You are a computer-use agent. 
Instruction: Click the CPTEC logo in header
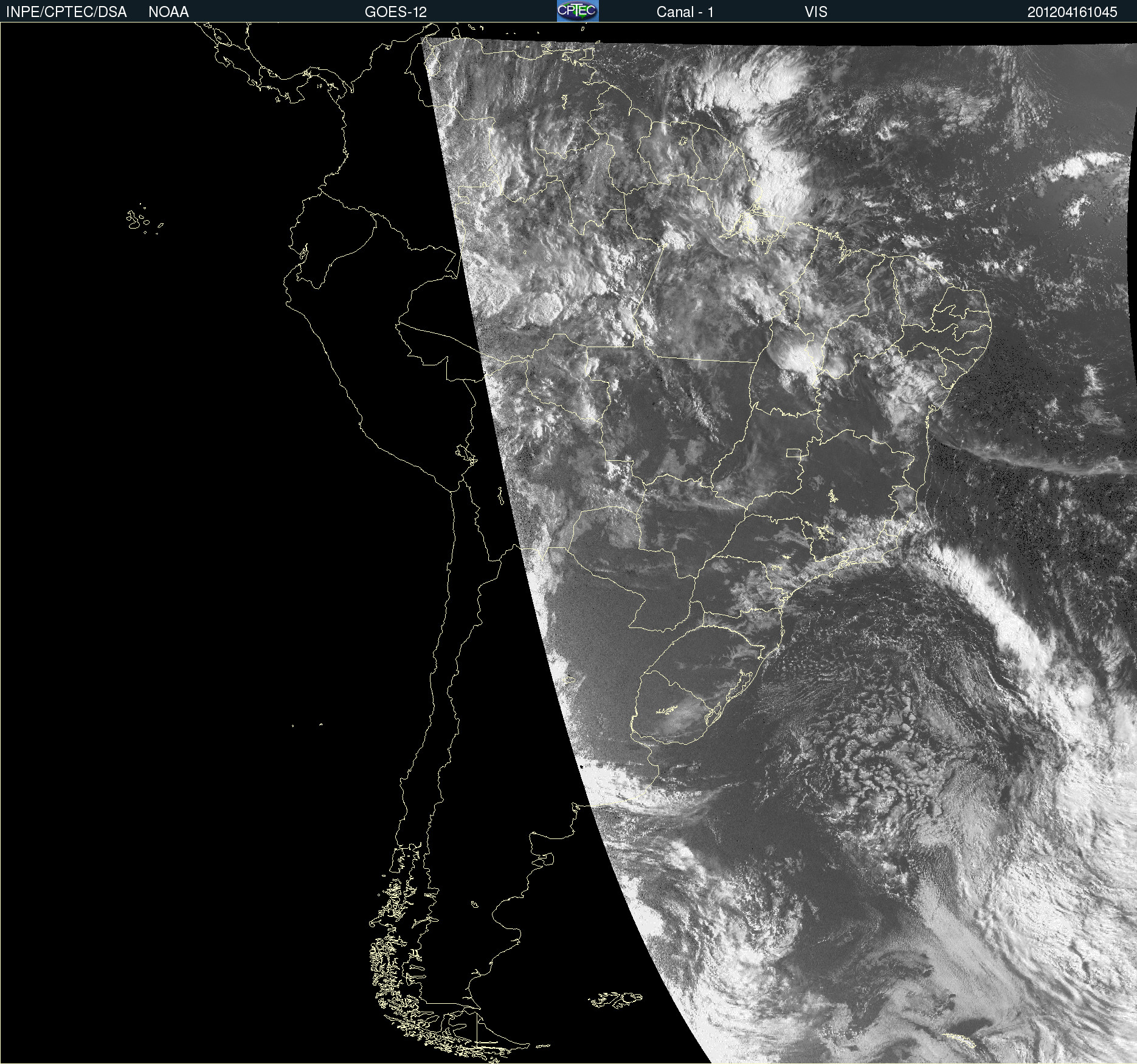[x=578, y=11]
